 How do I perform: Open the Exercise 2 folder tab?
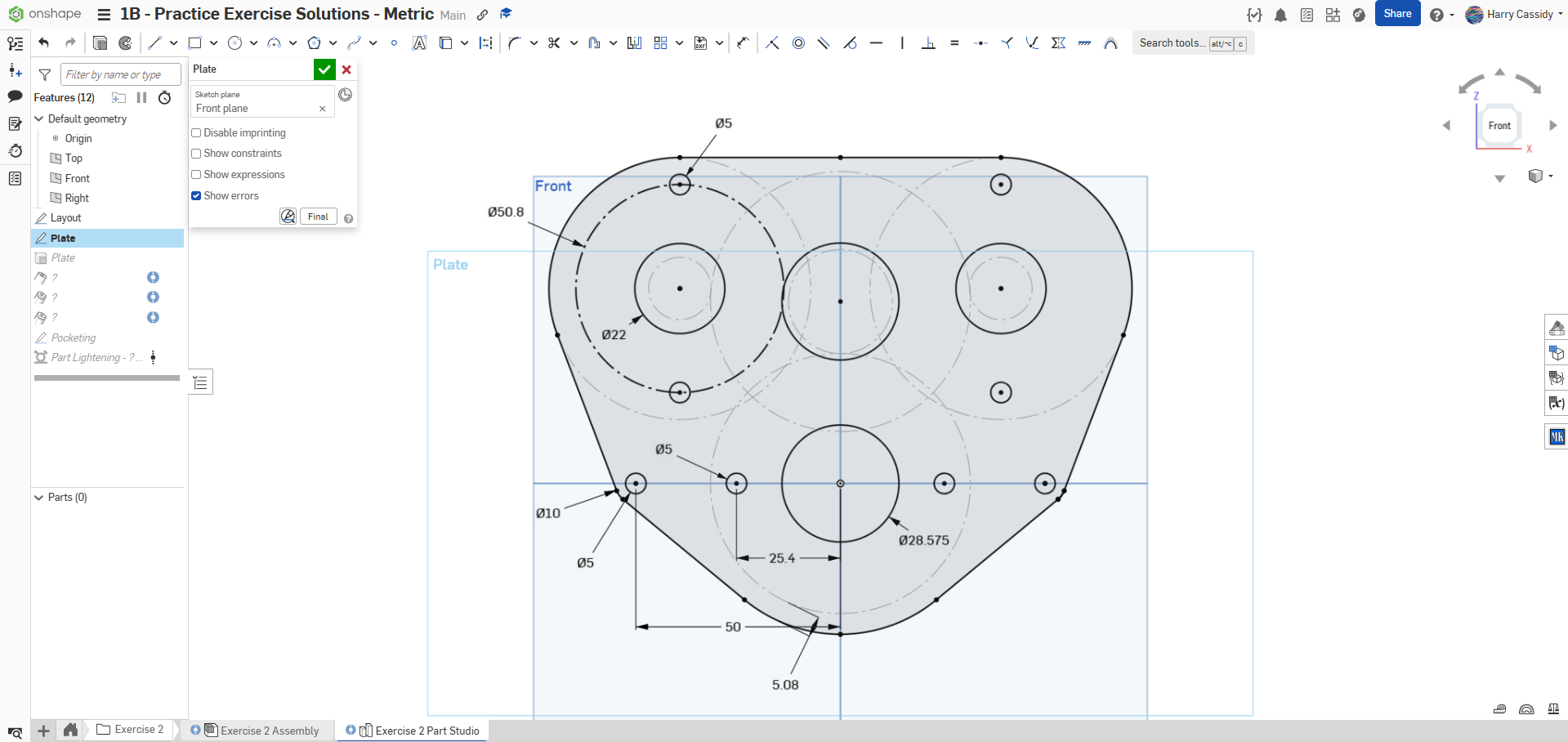click(x=131, y=730)
